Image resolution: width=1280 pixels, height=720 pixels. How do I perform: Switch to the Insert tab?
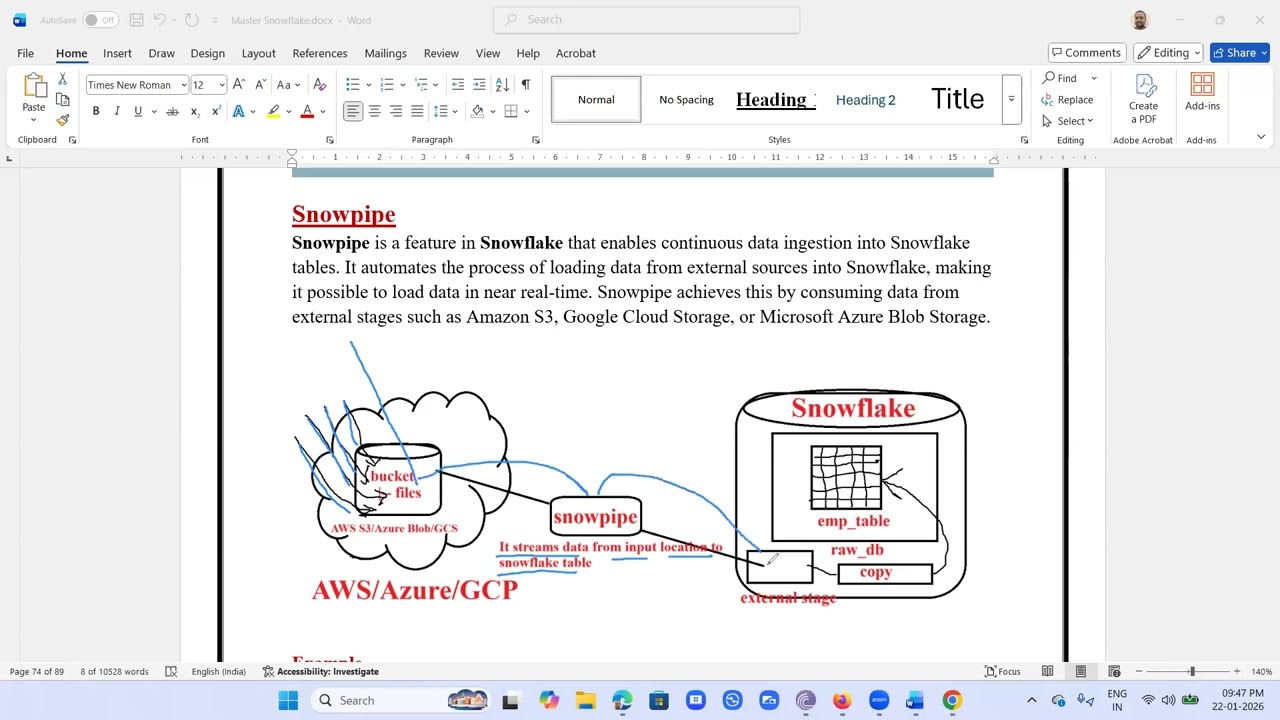117,53
